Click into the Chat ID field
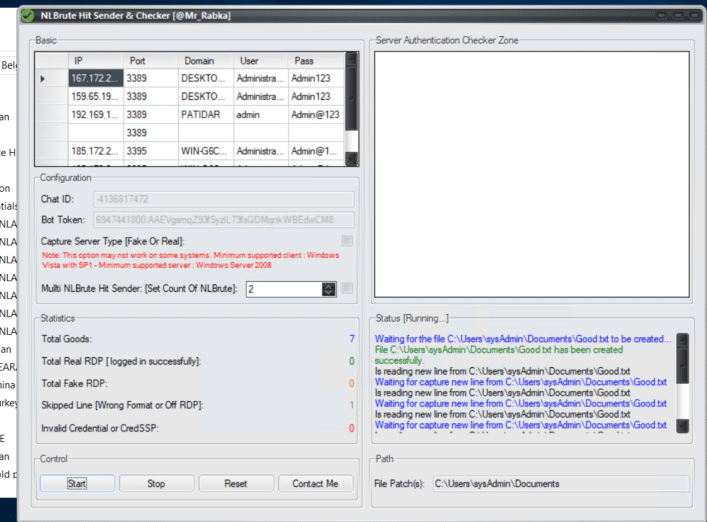The width and height of the screenshot is (707, 522). point(224,199)
